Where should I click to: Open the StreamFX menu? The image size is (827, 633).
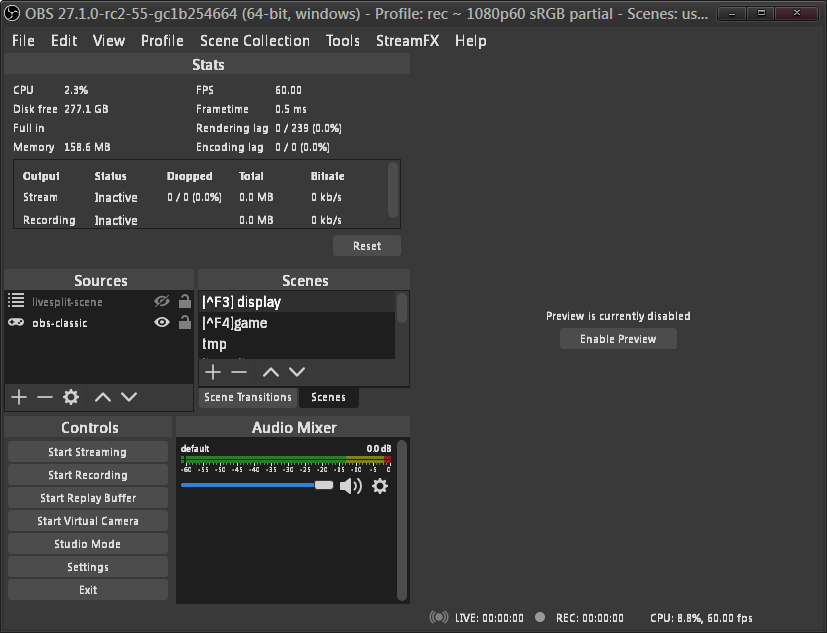pos(407,40)
